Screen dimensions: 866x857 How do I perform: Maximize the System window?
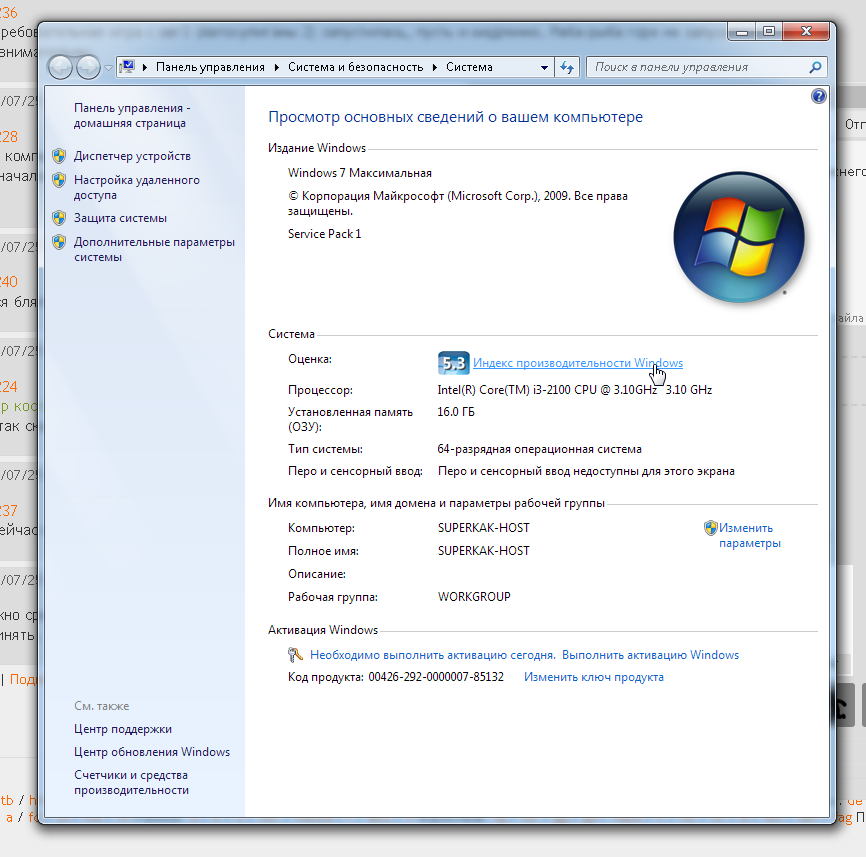[x=768, y=32]
